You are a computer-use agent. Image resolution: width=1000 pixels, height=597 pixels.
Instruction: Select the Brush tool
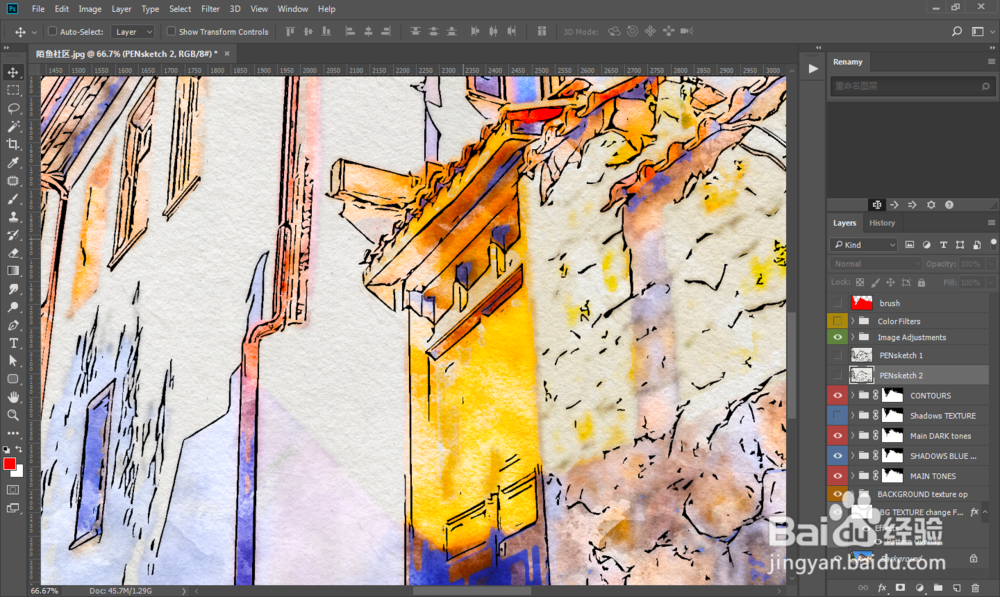[13, 198]
